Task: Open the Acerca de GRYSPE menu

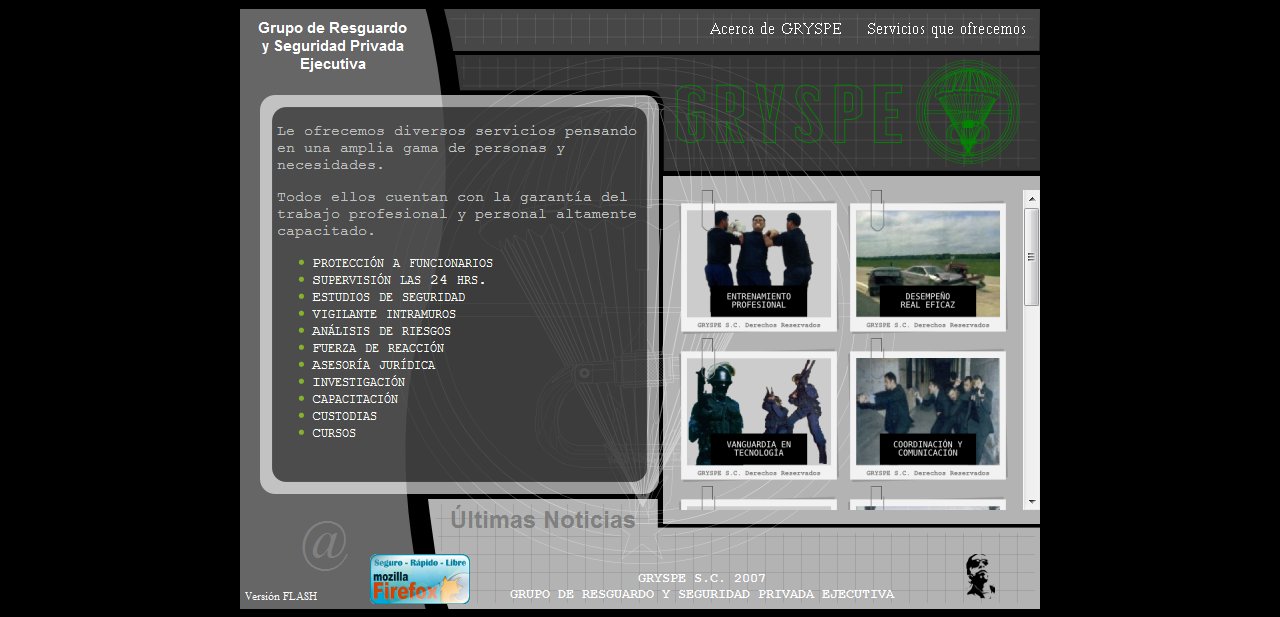Action: point(775,29)
